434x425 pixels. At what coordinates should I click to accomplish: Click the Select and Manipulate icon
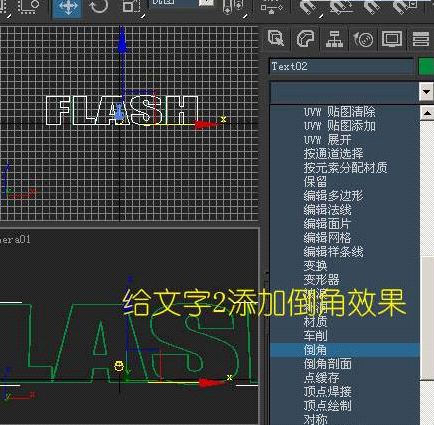point(271,7)
